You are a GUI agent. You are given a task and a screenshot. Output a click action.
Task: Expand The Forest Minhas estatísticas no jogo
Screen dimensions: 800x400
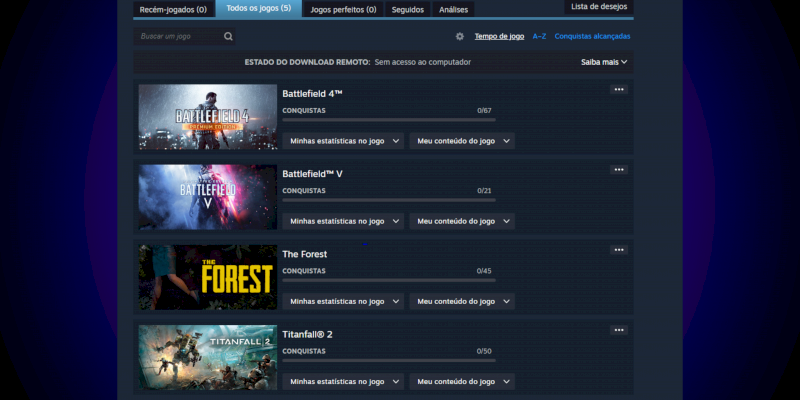(x=343, y=301)
